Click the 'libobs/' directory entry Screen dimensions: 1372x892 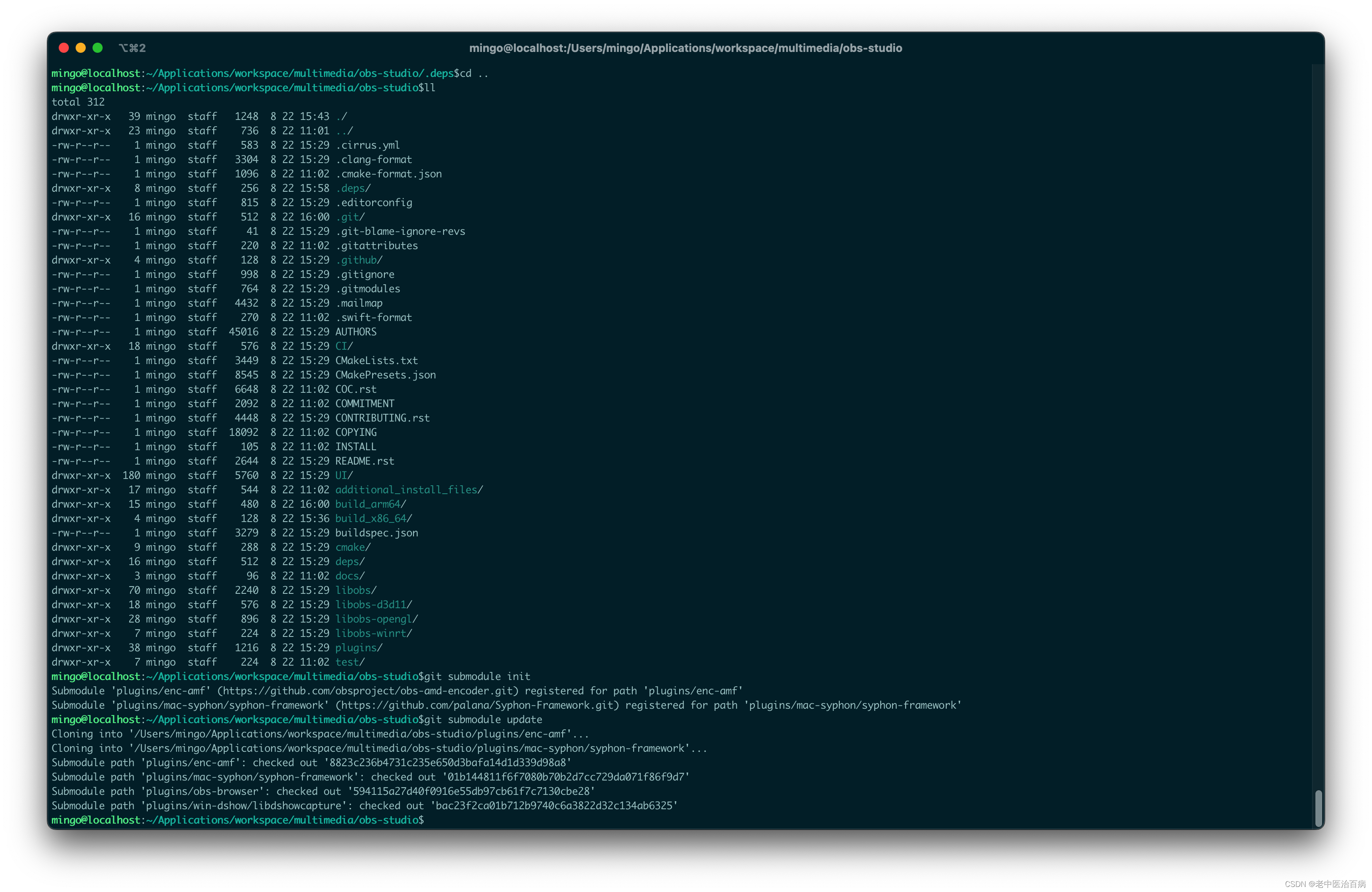[356, 590]
